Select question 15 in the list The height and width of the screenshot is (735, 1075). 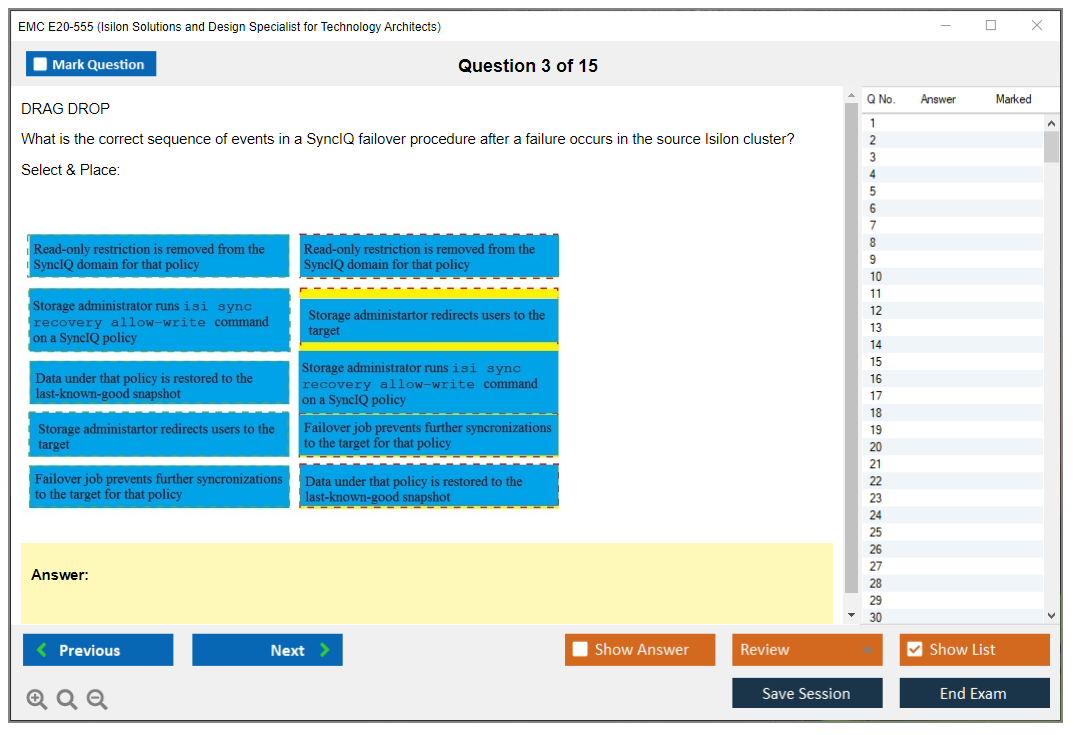point(875,362)
